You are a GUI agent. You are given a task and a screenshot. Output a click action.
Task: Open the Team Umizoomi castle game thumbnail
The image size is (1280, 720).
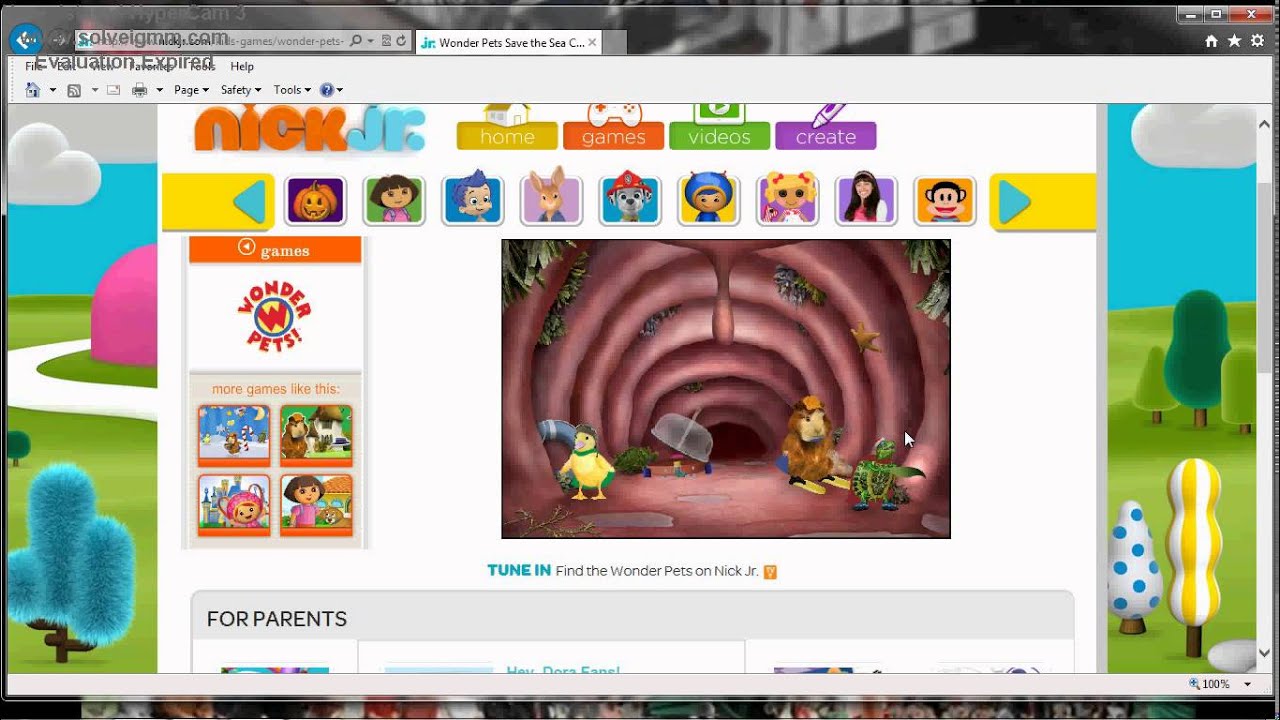pyautogui.click(x=234, y=505)
